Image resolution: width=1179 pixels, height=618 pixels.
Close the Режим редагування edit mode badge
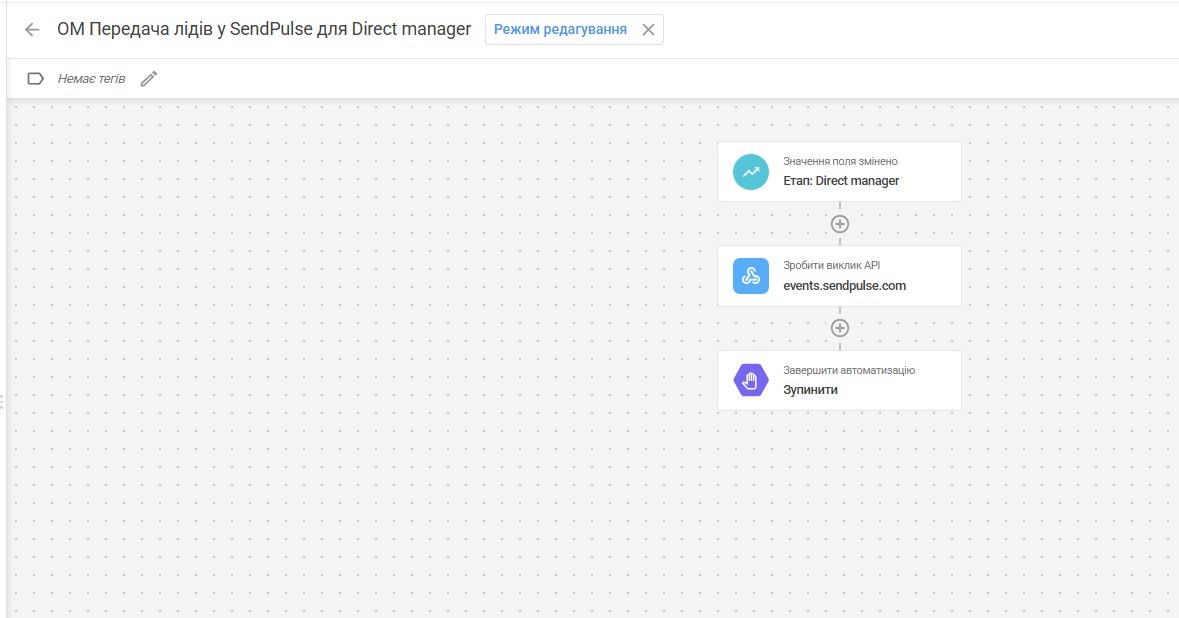tap(648, 30)
